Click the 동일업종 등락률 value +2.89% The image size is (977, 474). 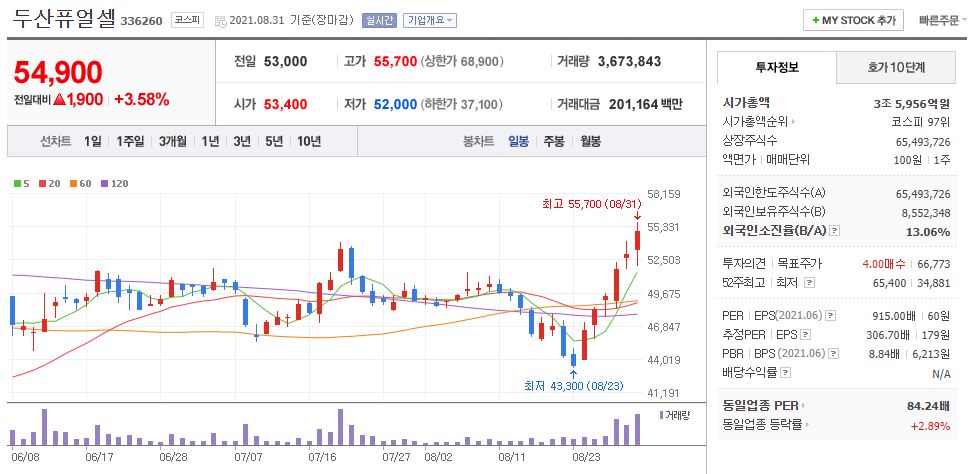(930, 426)
